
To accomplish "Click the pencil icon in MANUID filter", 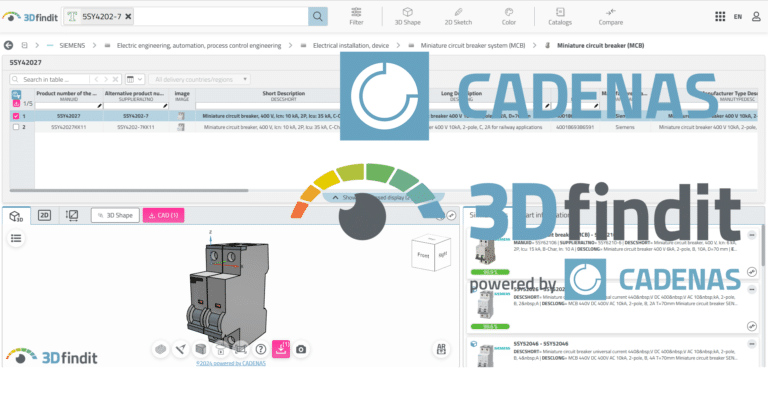I will (x=99, y=106).
